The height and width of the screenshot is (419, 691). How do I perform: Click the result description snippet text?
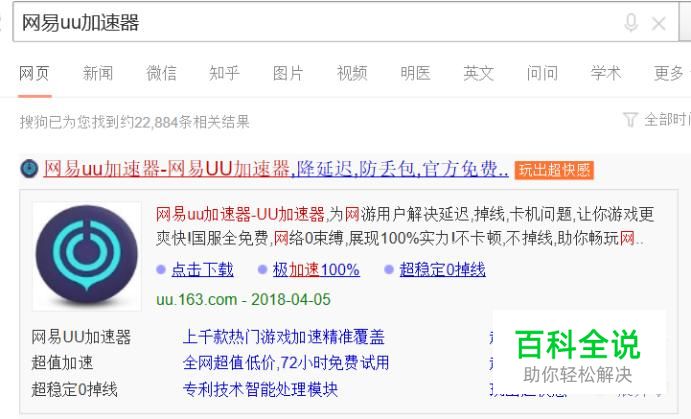pos(405,226)
